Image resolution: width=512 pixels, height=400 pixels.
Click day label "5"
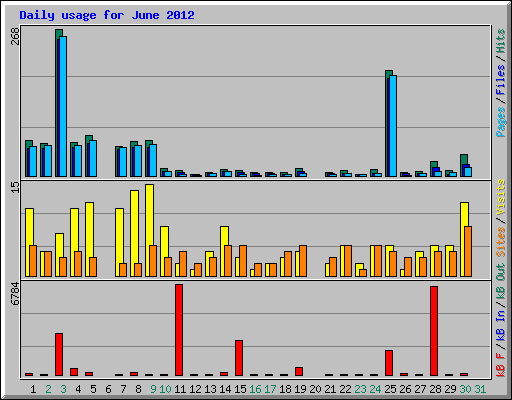93,389
